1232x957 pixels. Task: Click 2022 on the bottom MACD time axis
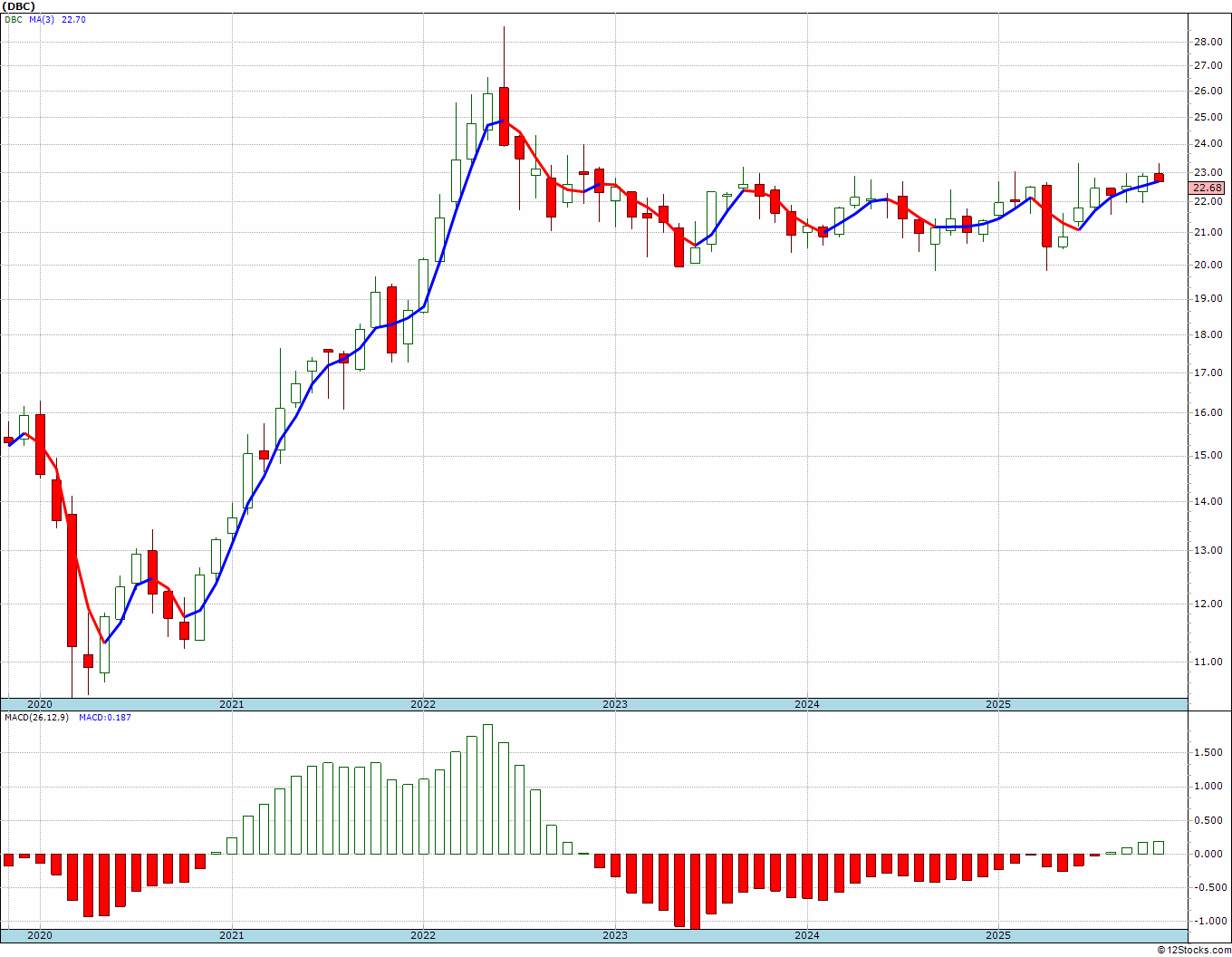423,935
